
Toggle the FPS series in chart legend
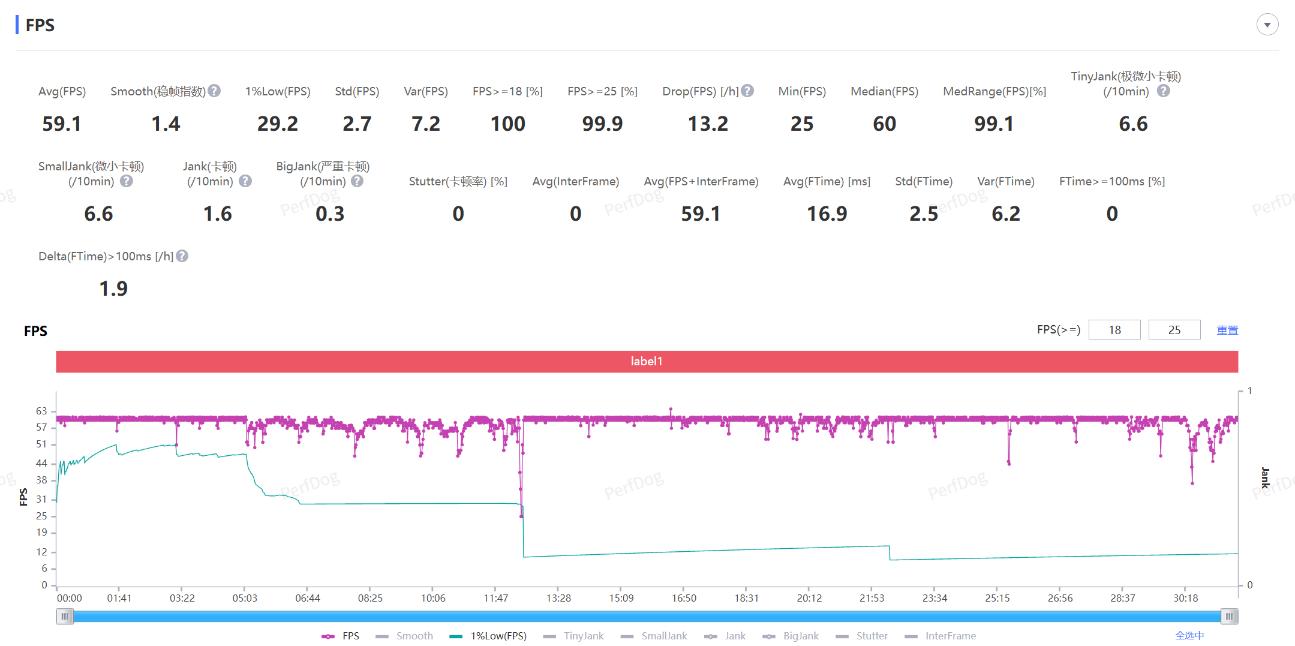340,636
